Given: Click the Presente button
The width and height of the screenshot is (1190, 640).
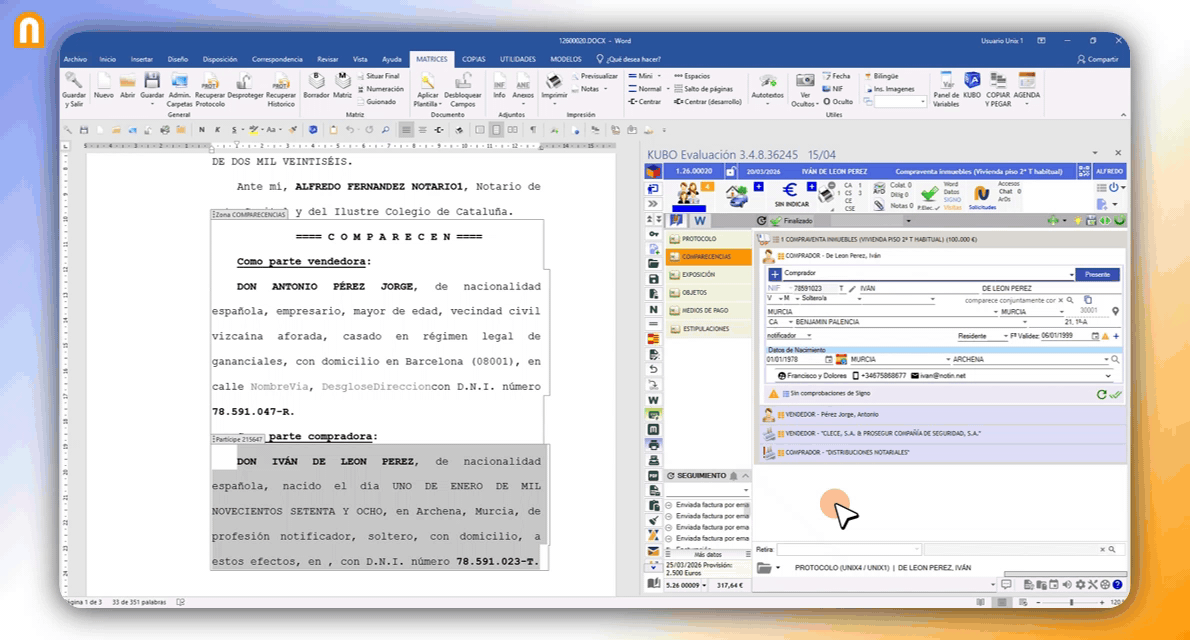Looking at the screenshot, I should 1097,274.
